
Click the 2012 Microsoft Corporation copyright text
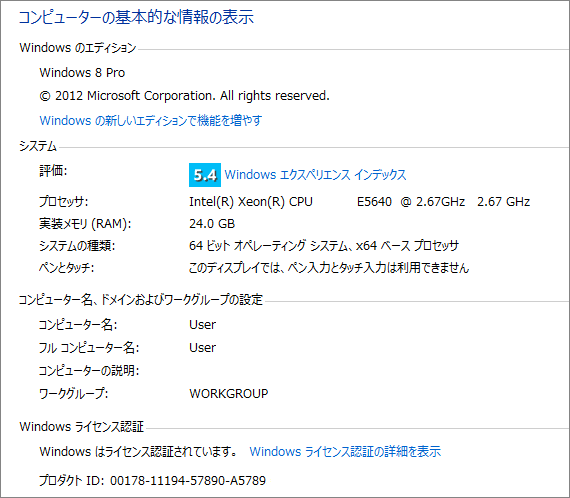[184, 96]
